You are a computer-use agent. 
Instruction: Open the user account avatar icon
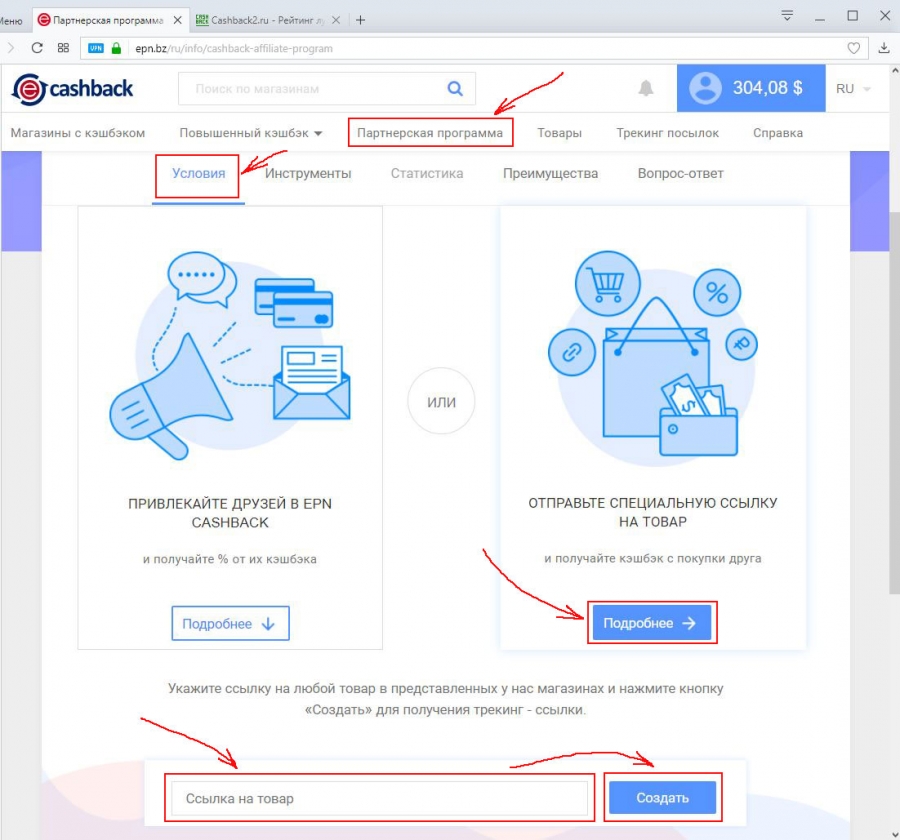[705, 88]
